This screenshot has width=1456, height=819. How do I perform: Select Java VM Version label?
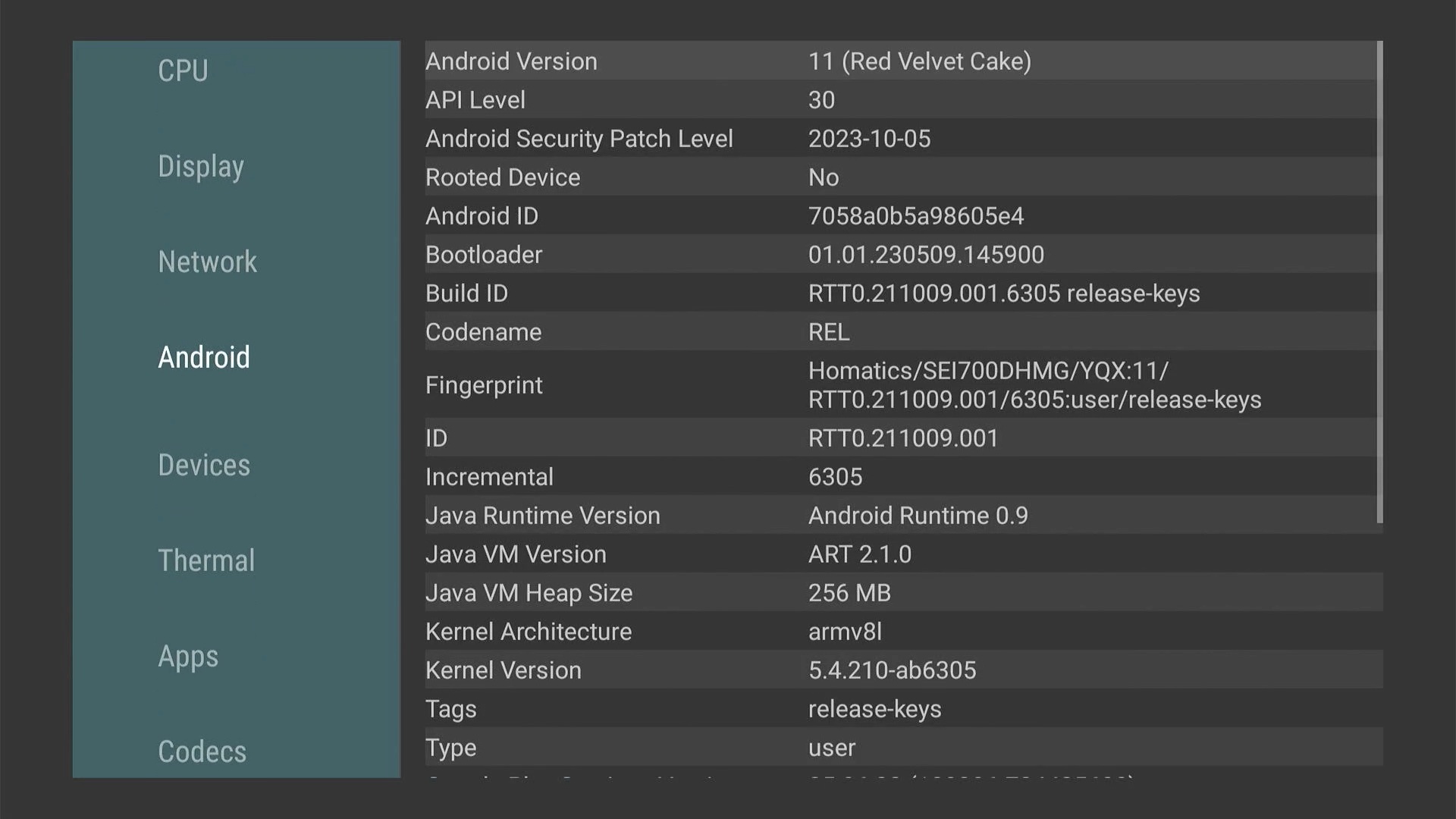[x=516, y=554]
